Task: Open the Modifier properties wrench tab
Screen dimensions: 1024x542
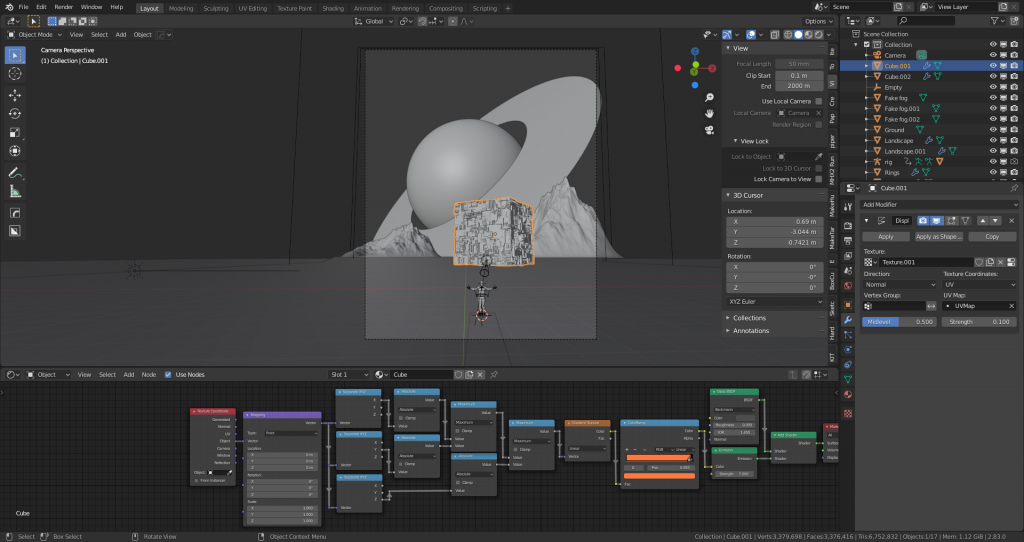Action: pos(848,320)
